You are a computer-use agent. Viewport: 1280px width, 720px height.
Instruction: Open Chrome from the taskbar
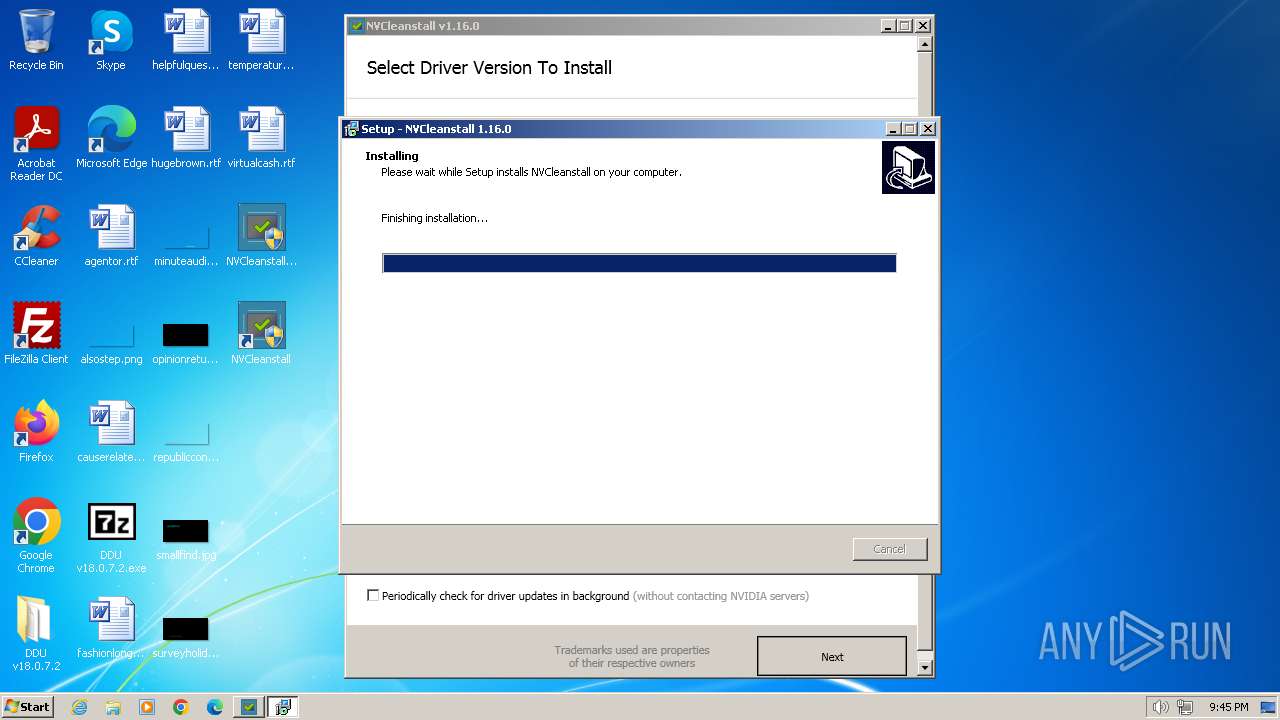coord(181,707)
